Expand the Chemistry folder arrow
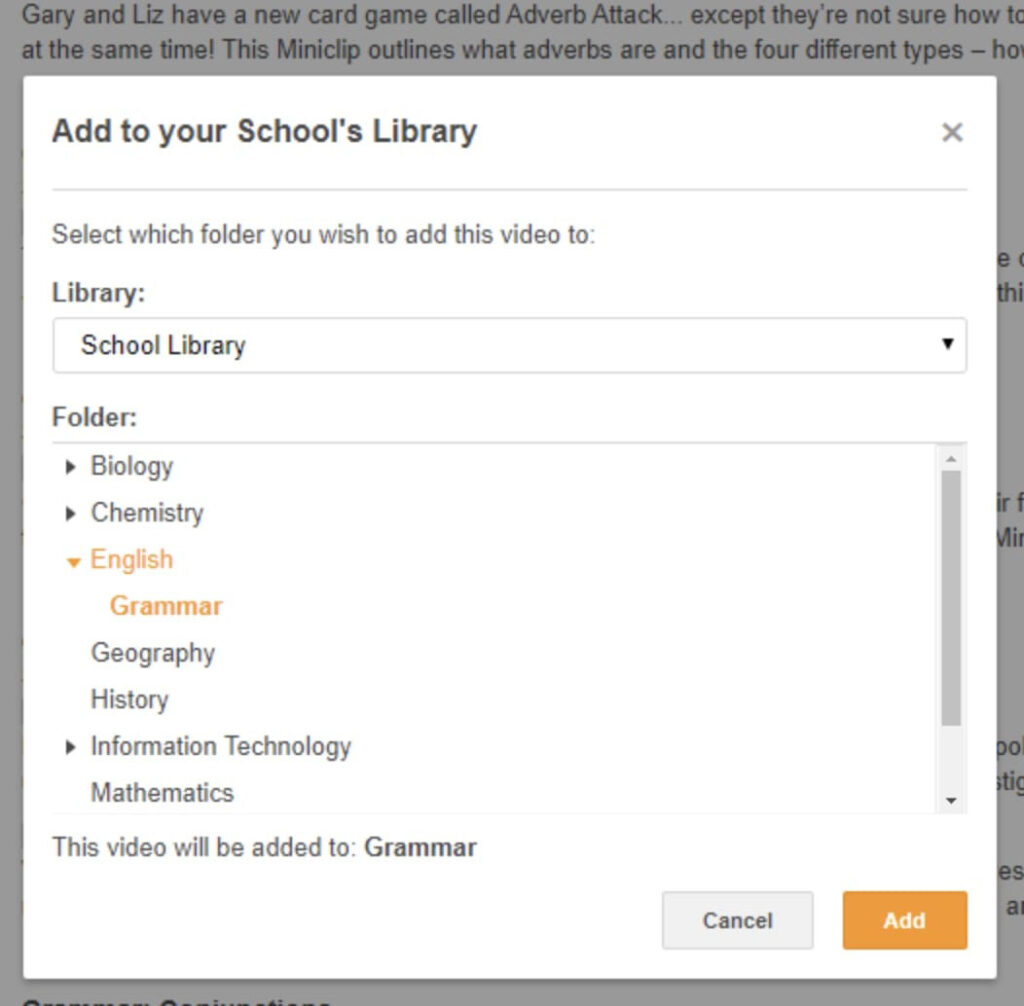The image size is (1024, 1006). 70,514
